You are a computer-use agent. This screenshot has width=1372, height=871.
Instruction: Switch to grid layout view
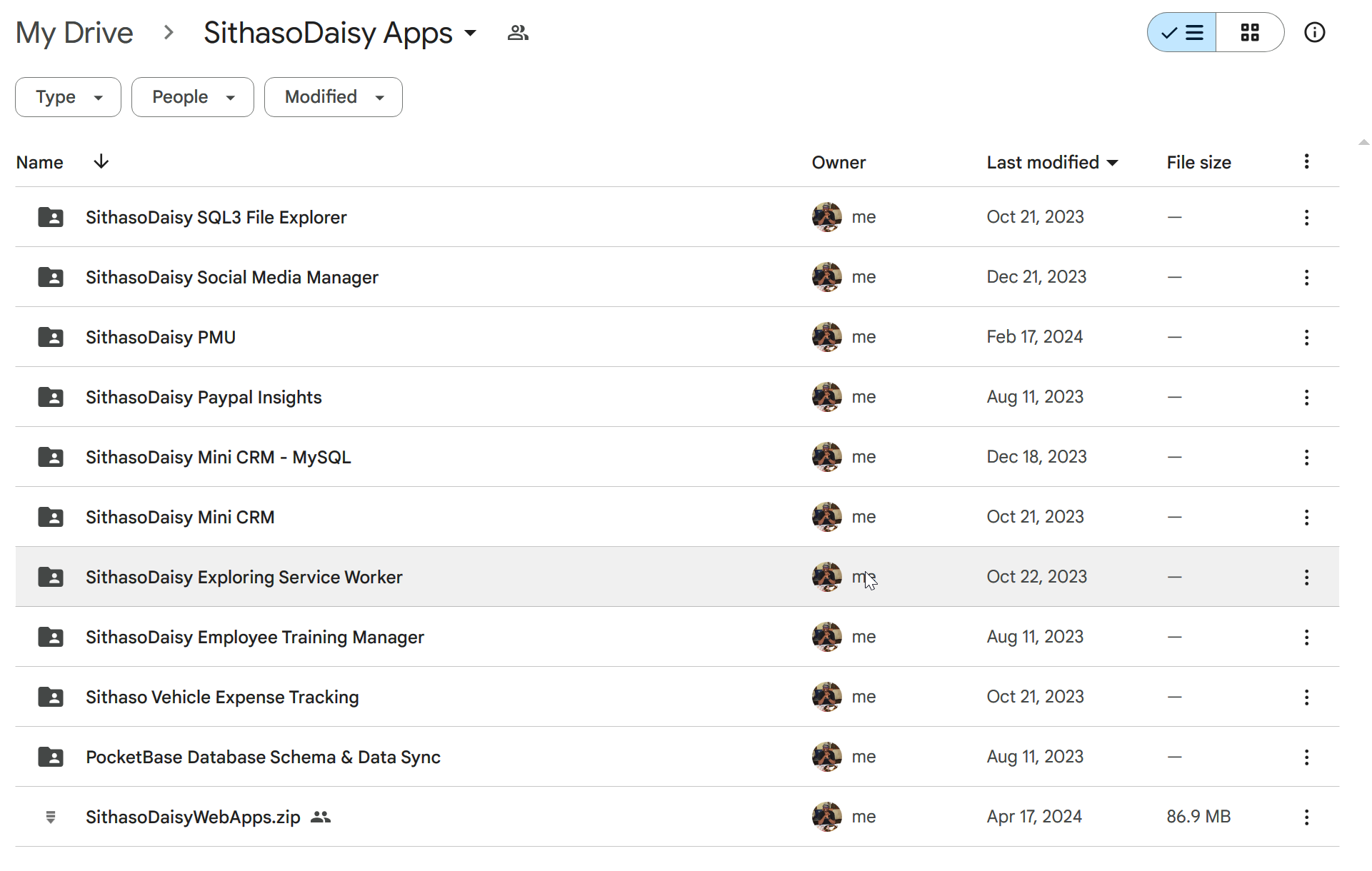pyautogui.click(x=1249, y=32)
